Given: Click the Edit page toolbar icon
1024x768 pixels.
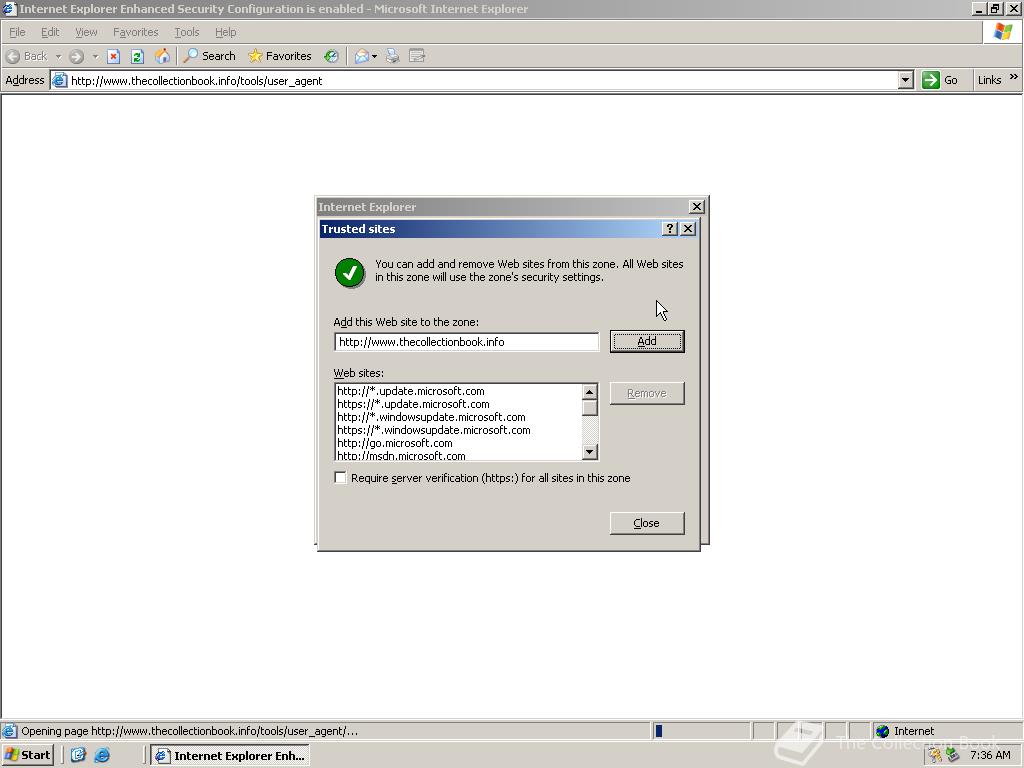Looking at the screenshot, I should [417, 56].
